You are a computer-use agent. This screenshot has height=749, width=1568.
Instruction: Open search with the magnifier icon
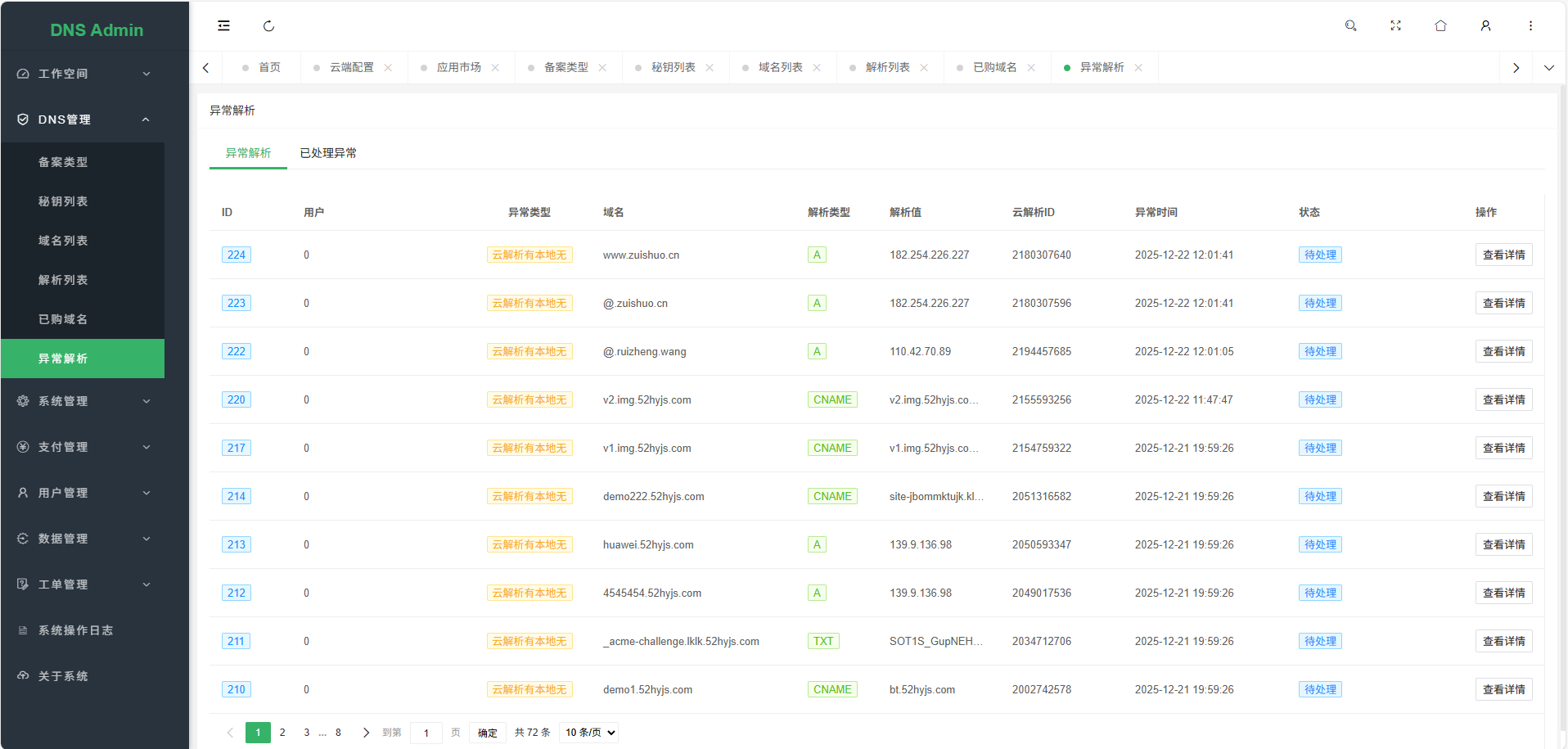1350,26
